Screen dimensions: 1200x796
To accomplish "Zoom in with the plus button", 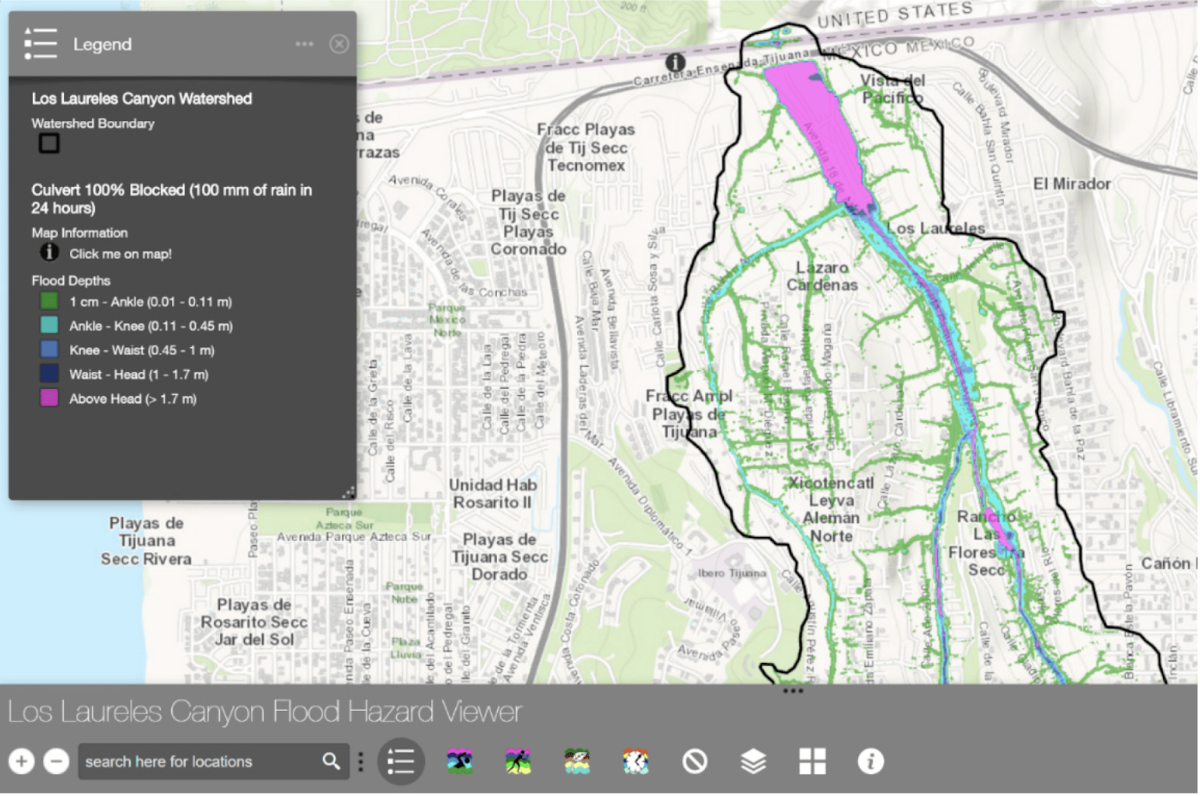I will click(x=21, y=762).
